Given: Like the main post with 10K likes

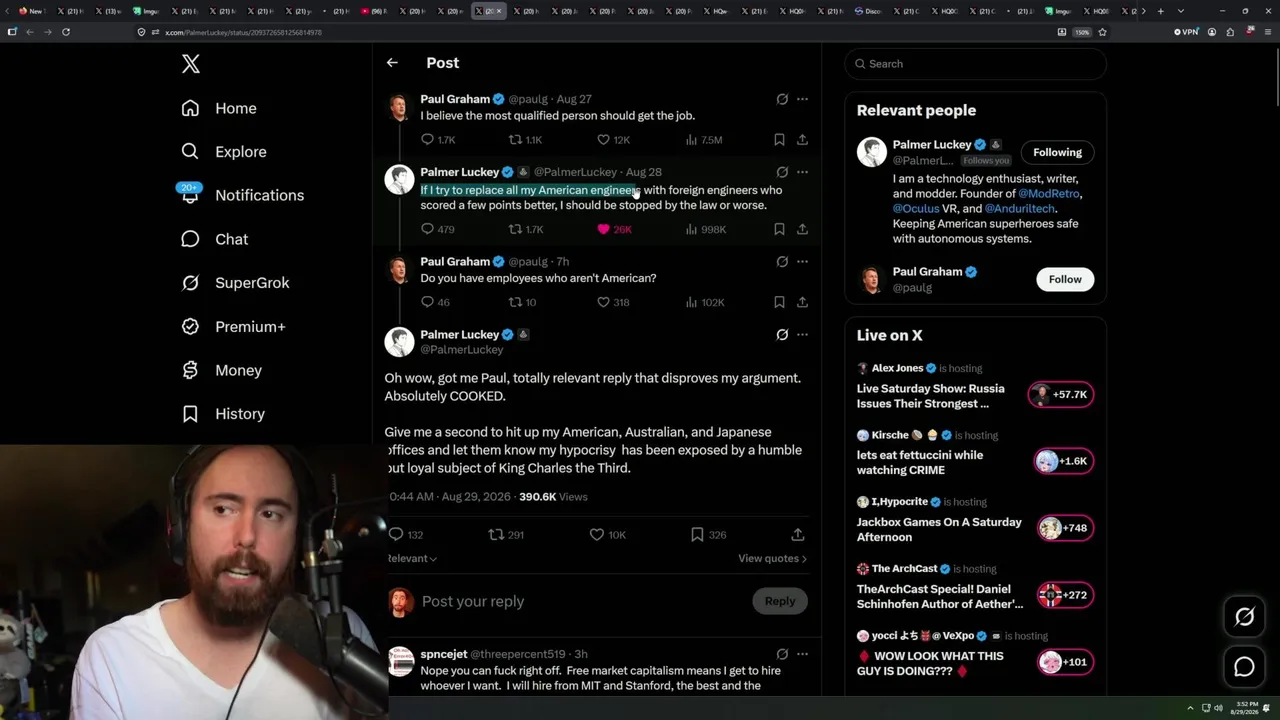Looking at the screenshot, I should [x=608, y=535].
